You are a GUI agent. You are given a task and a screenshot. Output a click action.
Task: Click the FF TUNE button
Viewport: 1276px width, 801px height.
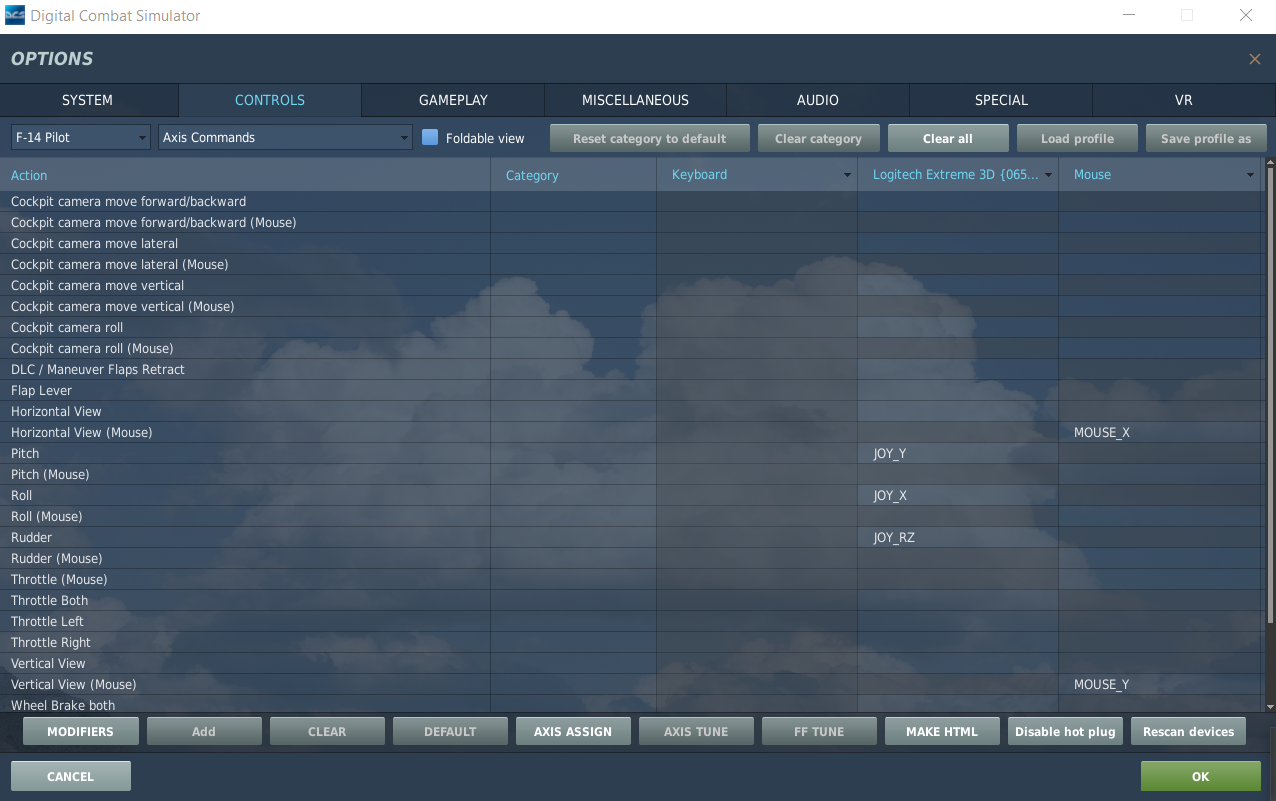pyautogui.click(x=819, y=731)
